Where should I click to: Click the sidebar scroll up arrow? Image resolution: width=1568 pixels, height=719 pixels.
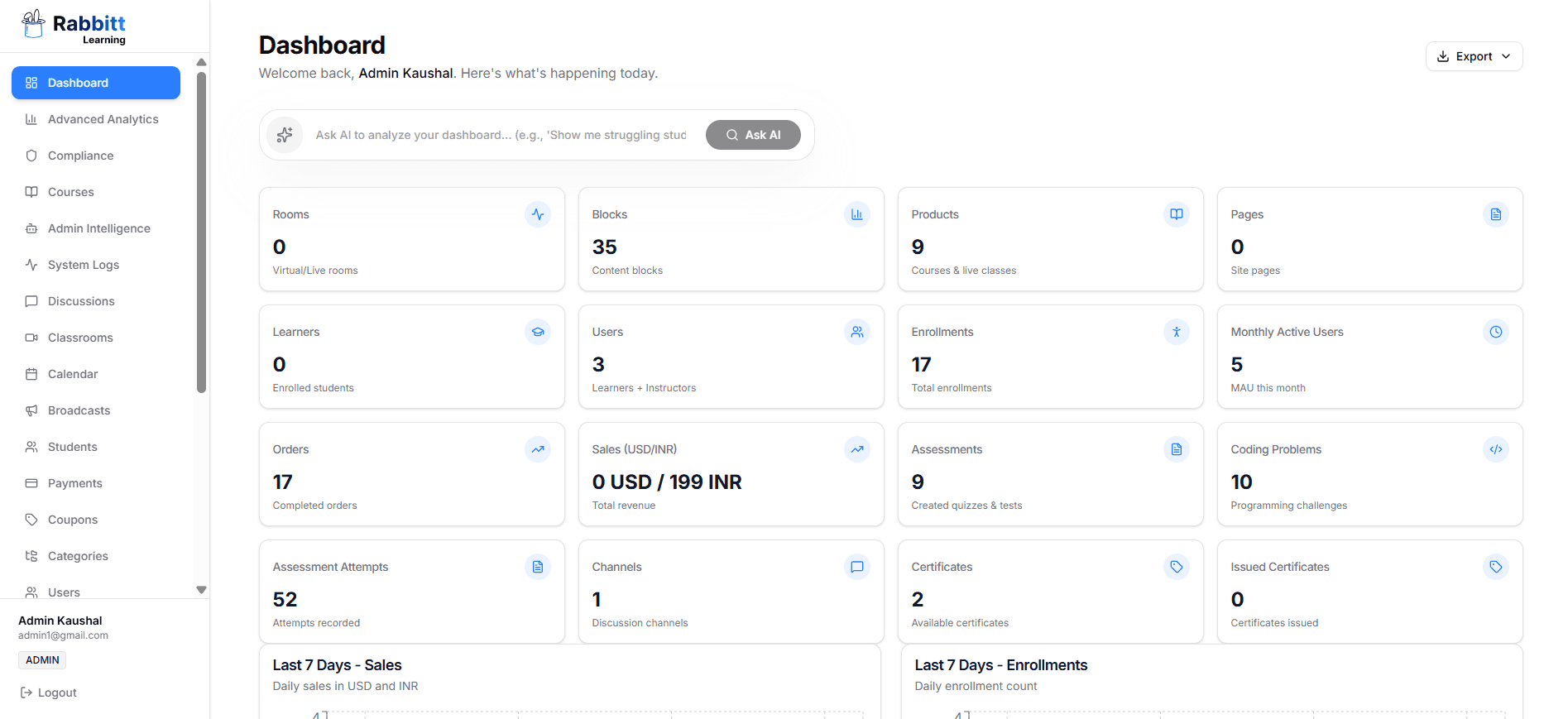coord(201,62)
